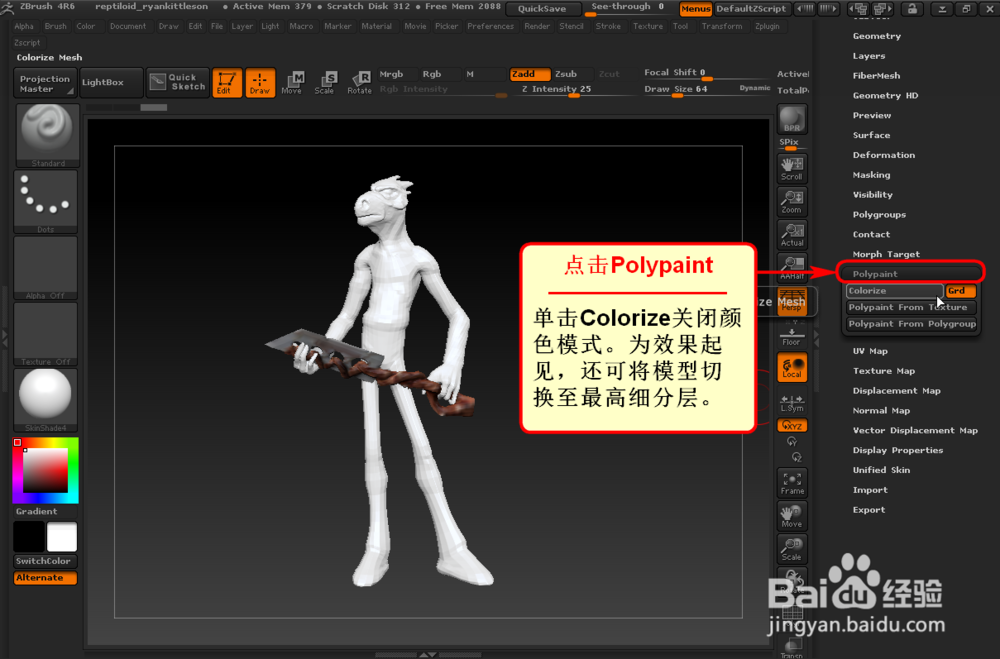Click the right shelf Move icon

(792, 515)
